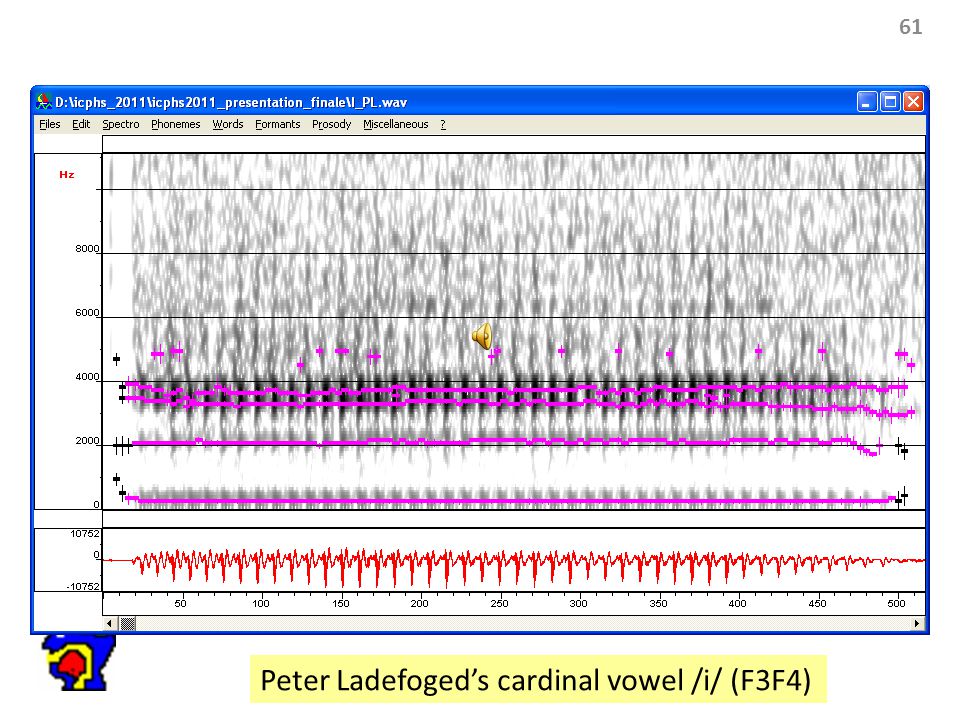Click the horizontal scrollbar thumb

[x=128, y=623]
